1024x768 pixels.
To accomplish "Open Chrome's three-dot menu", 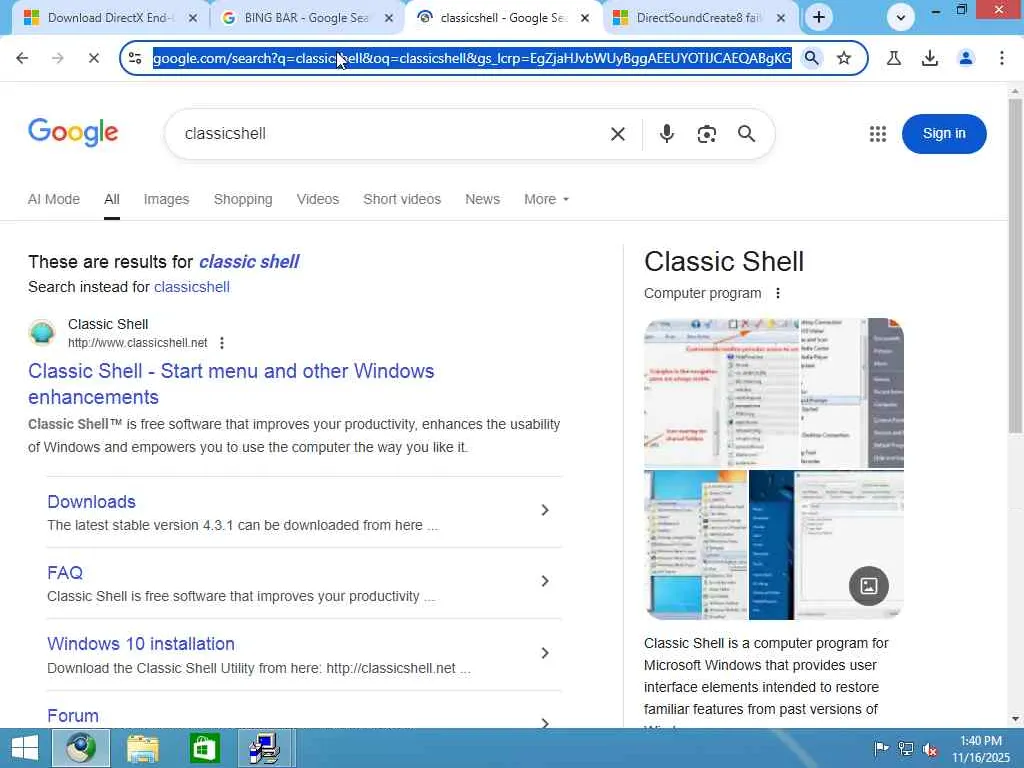I will pos(1001,58).
